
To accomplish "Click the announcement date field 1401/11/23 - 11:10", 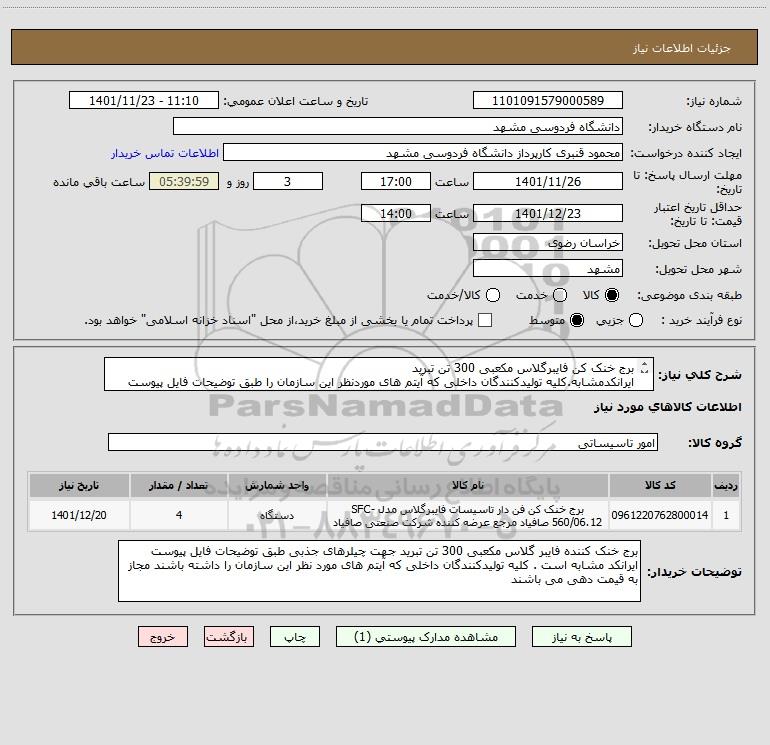I will coord(143,101).
